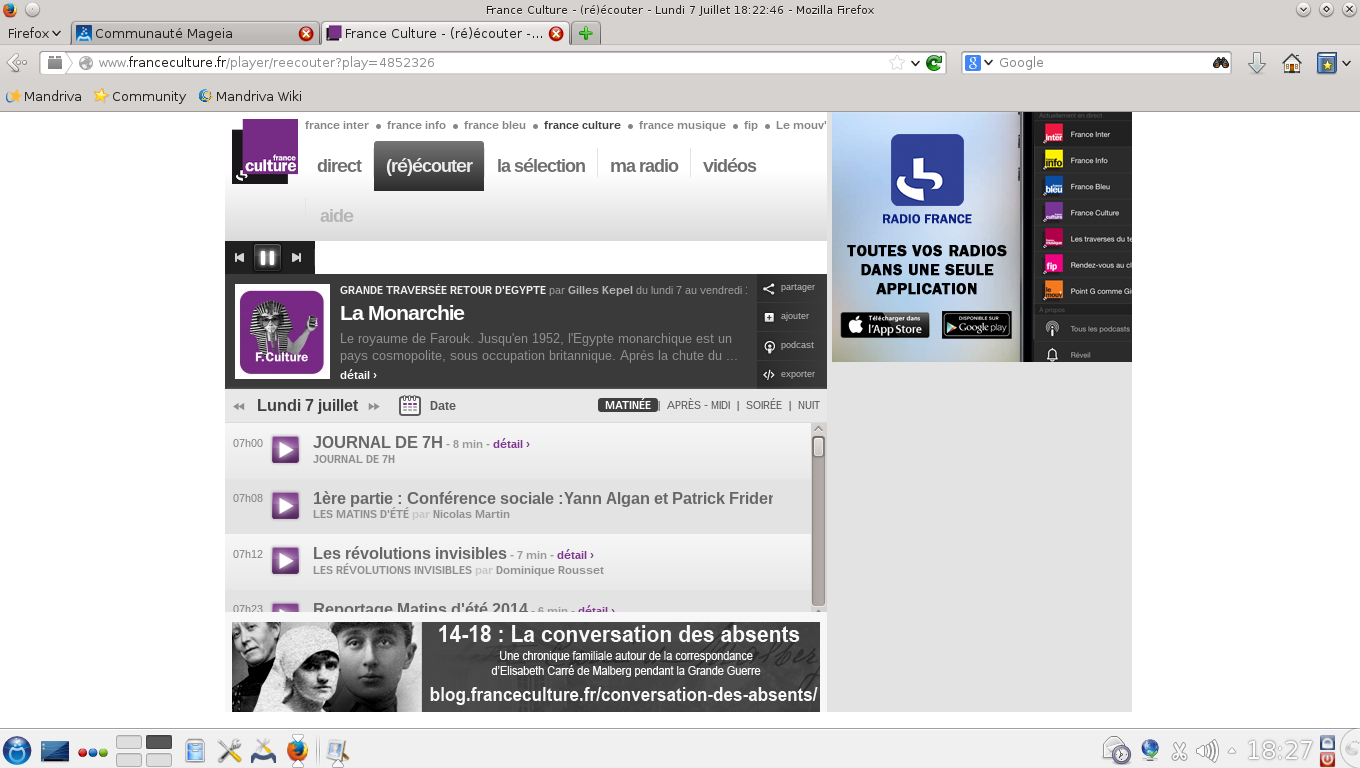Switch to the dark virtual desktop pager cell

(159, 742)
